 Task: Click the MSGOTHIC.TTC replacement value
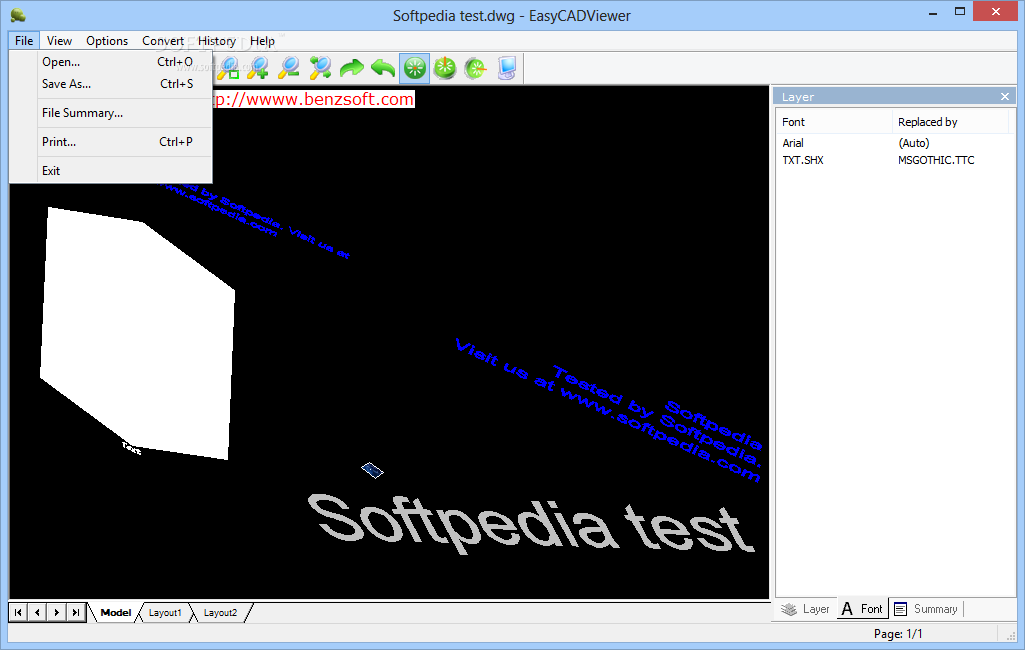point(936,160)
